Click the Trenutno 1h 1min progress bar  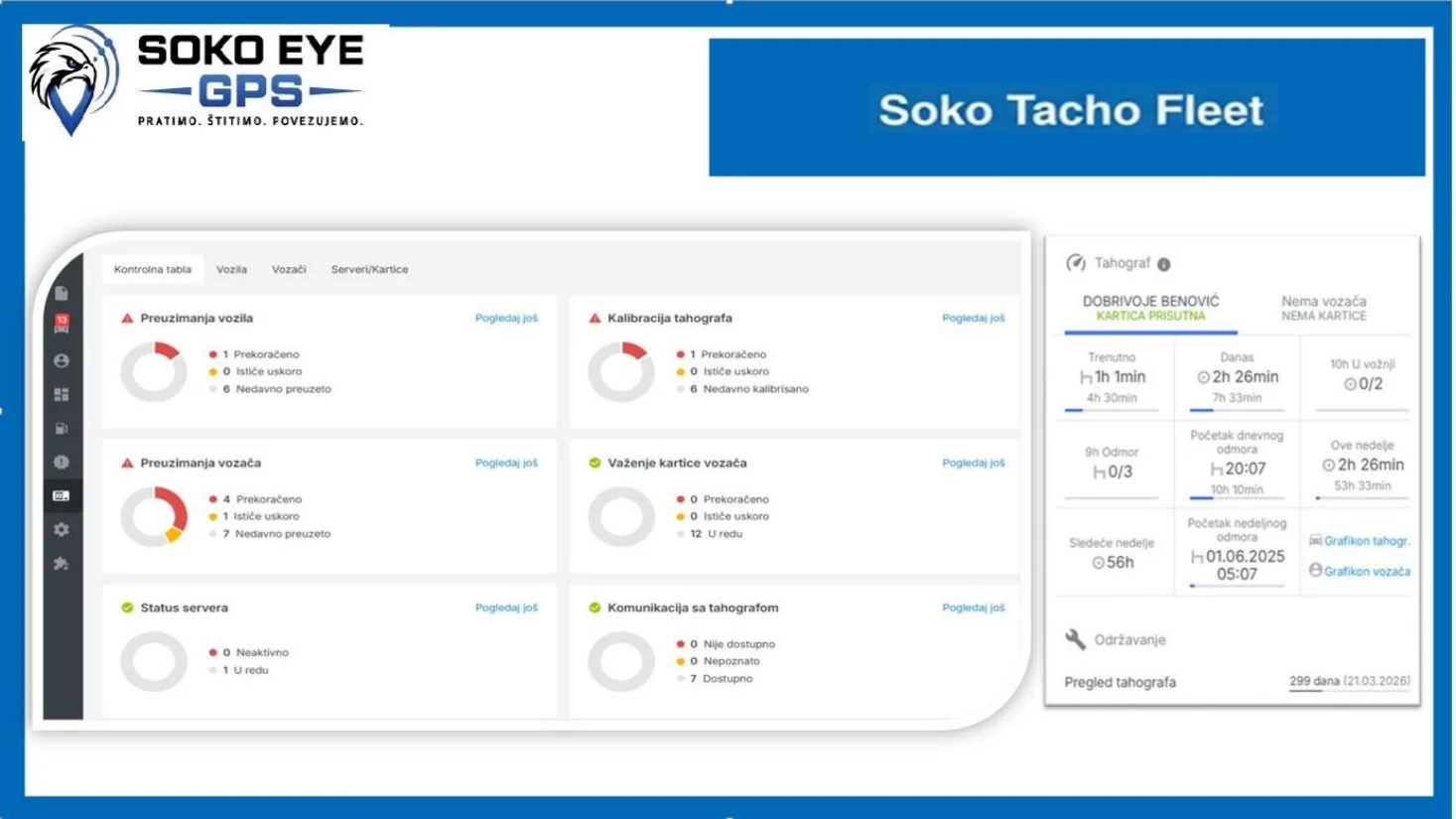[x=1112, y=410]
